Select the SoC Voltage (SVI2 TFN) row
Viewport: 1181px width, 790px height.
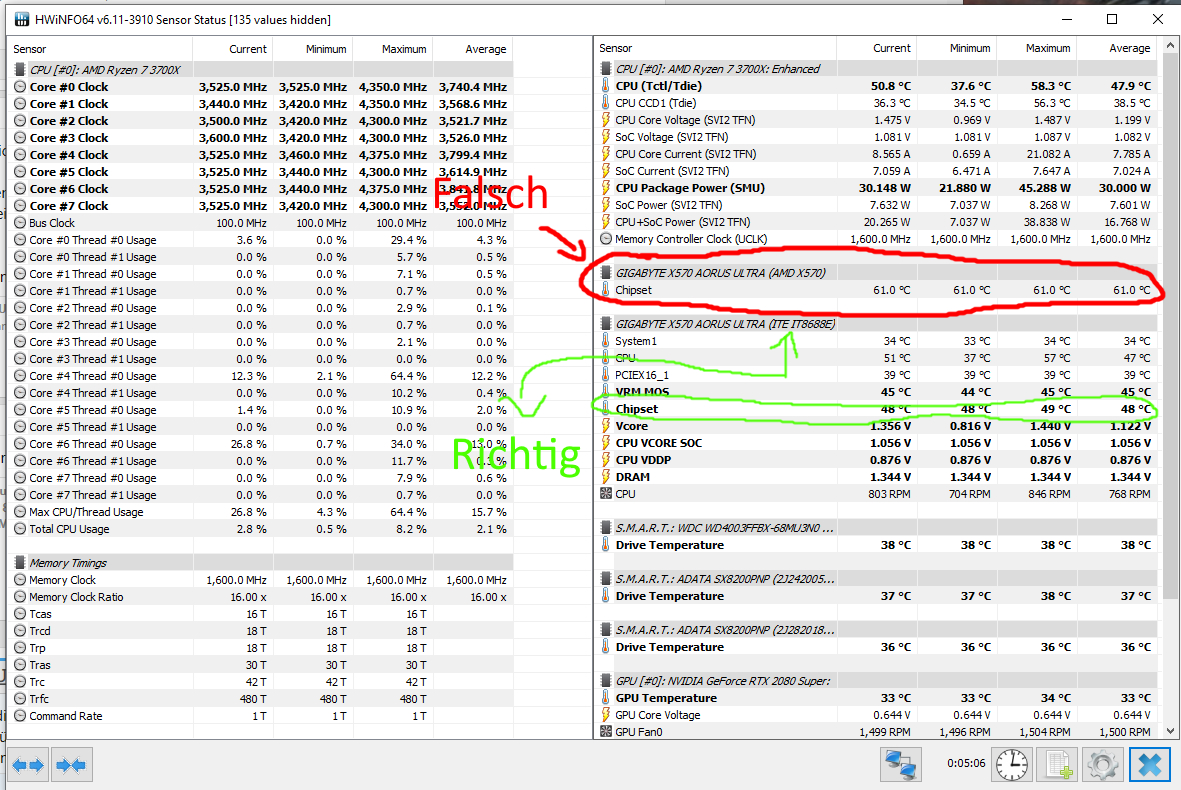[876, 137]
